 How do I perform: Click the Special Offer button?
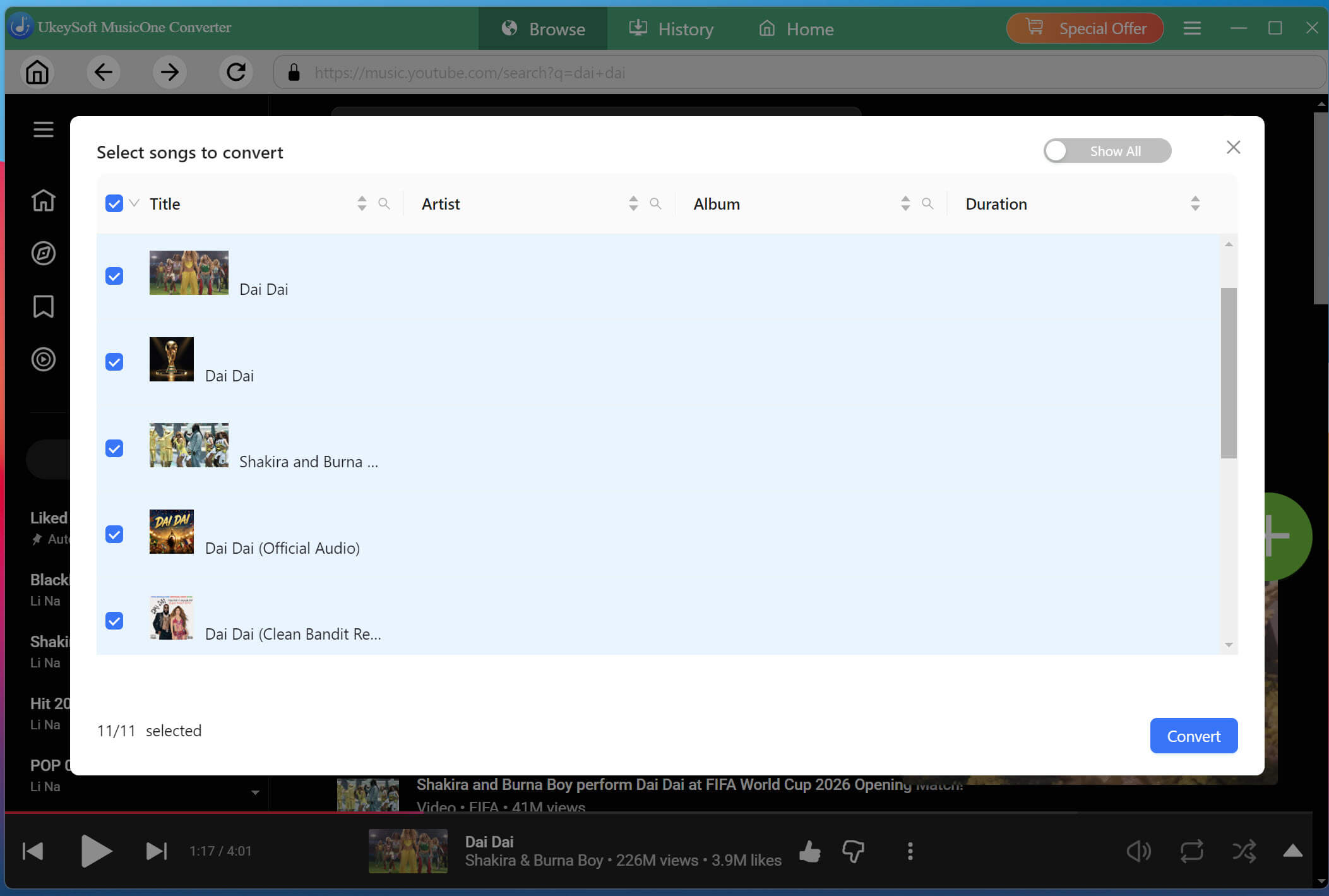point(1085,28)
